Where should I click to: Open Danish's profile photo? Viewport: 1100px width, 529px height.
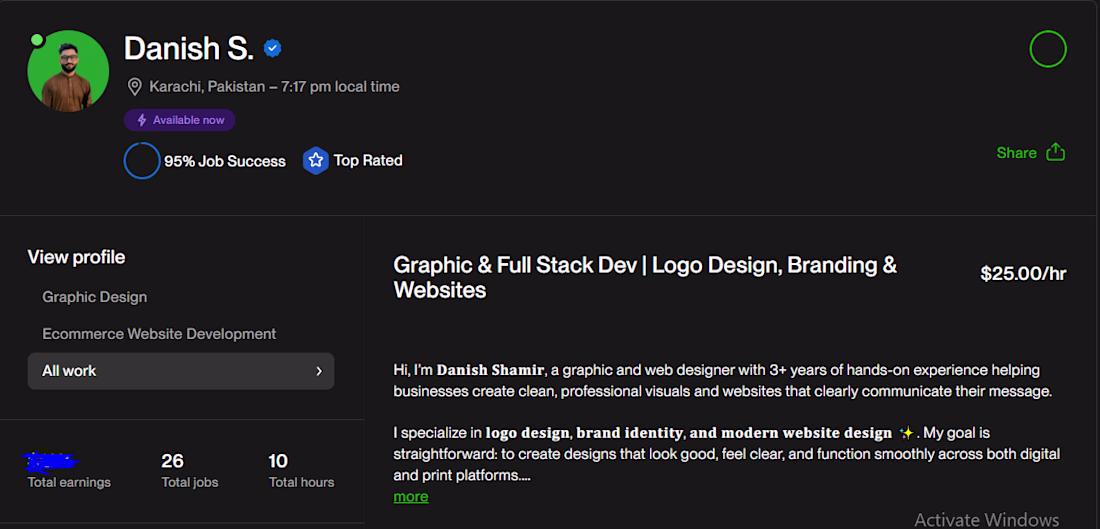coord(68,71)
